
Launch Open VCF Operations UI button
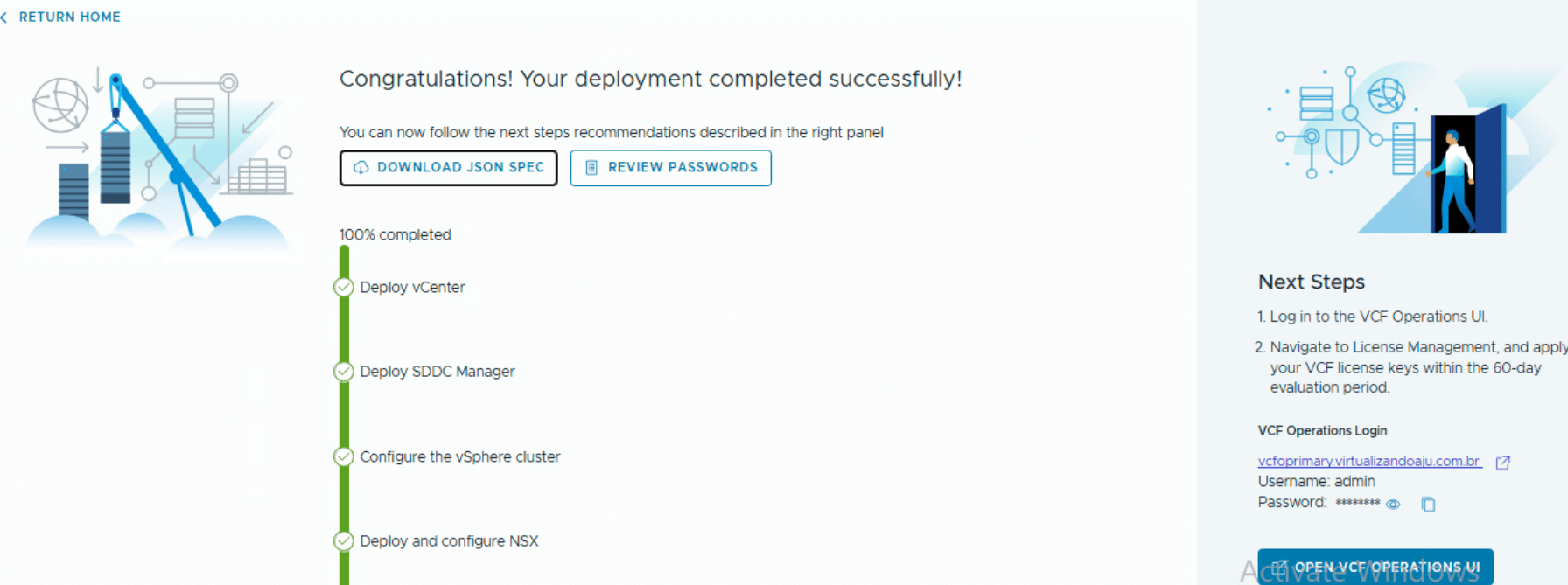tap(1375, 567)
